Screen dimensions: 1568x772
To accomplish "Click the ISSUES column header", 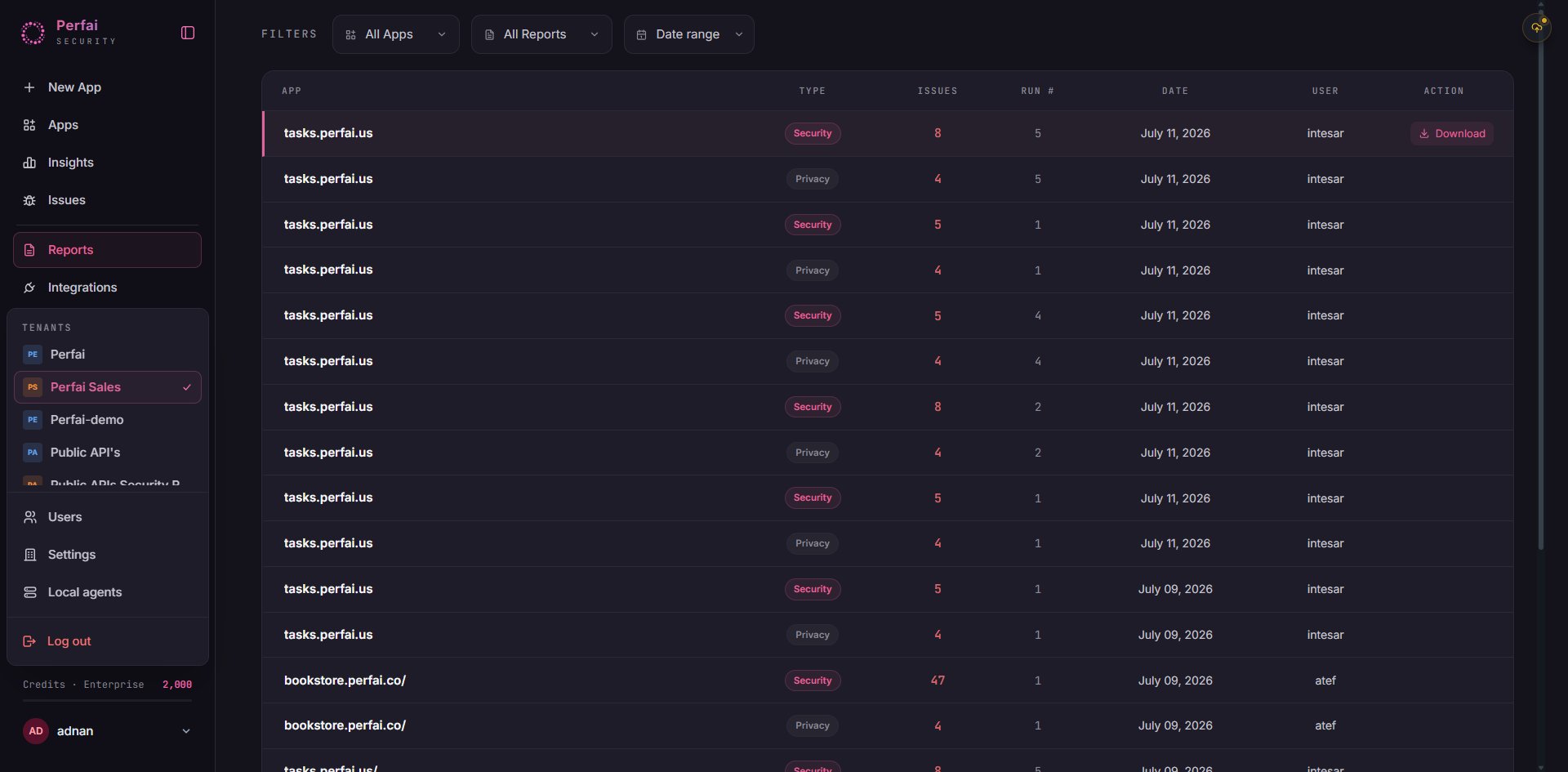I will (x=938, y=91).
